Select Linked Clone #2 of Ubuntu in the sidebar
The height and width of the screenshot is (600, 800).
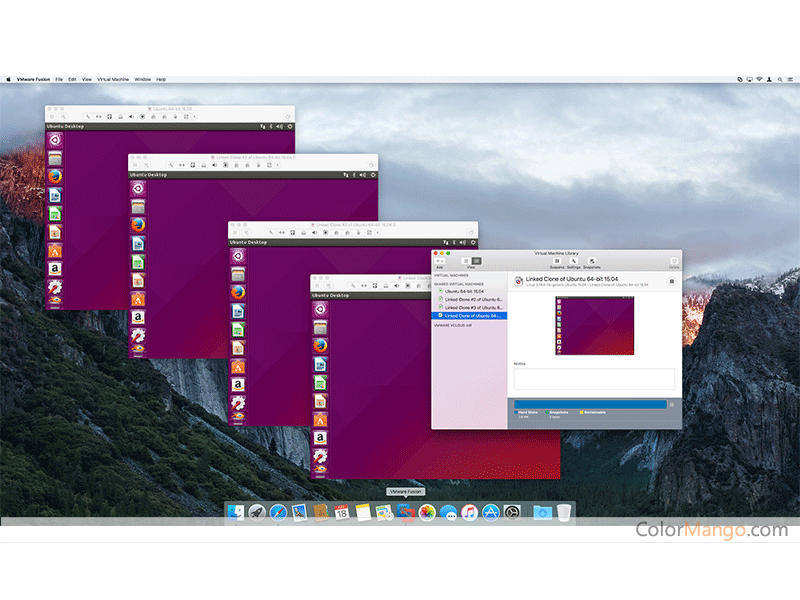point(469,299)
